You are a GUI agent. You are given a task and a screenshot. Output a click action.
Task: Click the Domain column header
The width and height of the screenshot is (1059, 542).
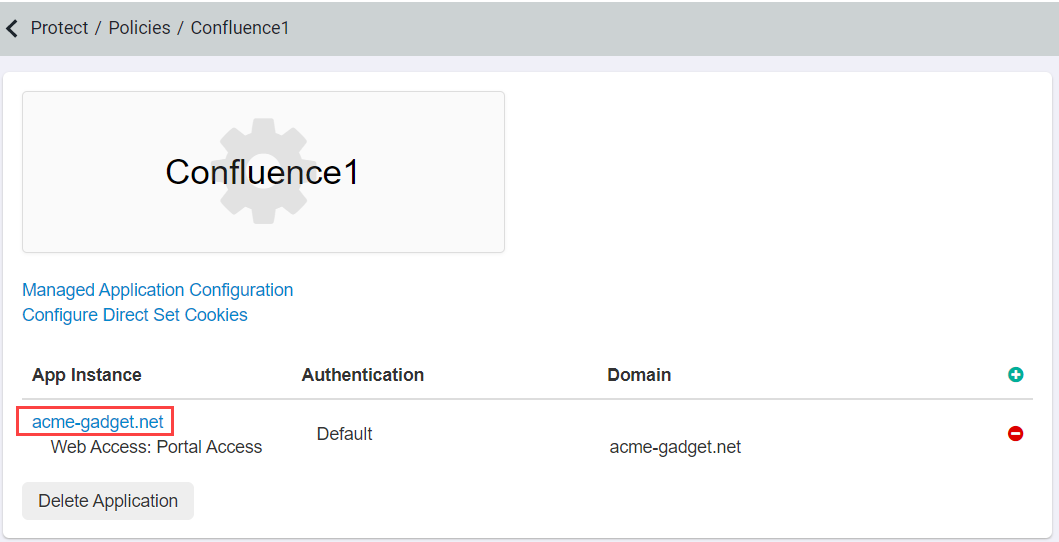point(639,375)
